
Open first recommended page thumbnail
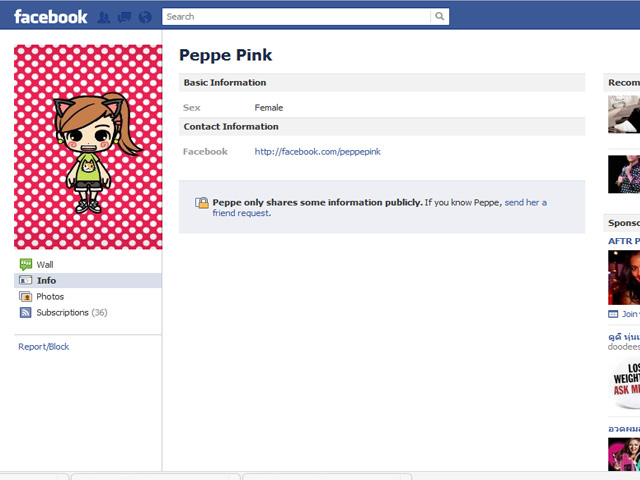click(624, 114)
